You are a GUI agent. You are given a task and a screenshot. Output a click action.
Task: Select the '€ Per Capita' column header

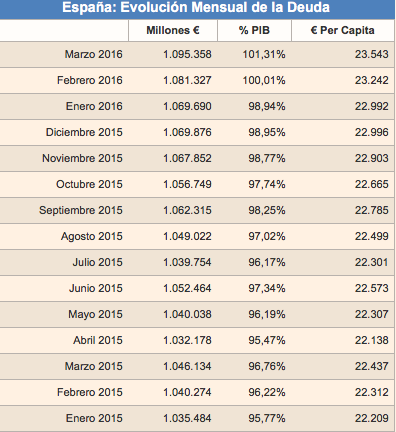pos(342,30)
